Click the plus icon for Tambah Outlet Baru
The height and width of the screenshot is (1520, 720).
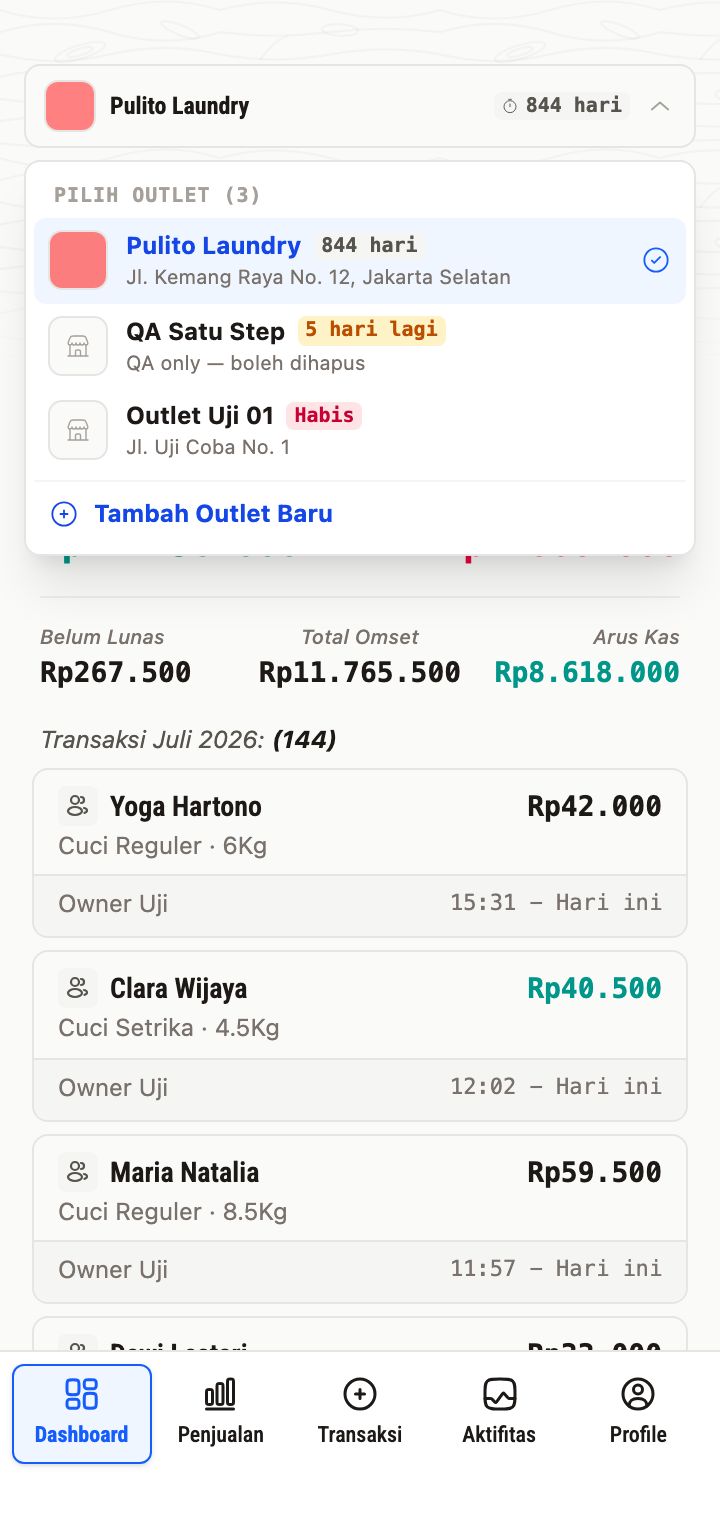click(64, 514)
